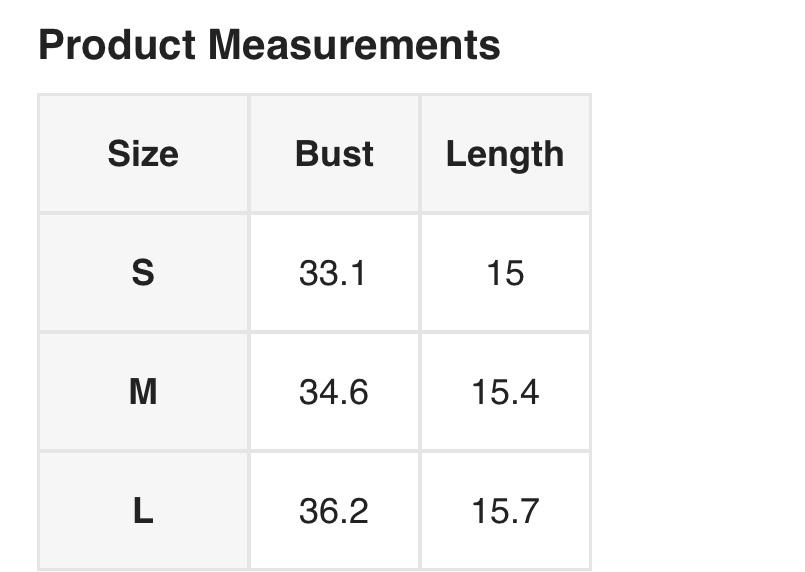Click the L size row label
Viewport: 805px width, 572px height.
click(143, 511)
